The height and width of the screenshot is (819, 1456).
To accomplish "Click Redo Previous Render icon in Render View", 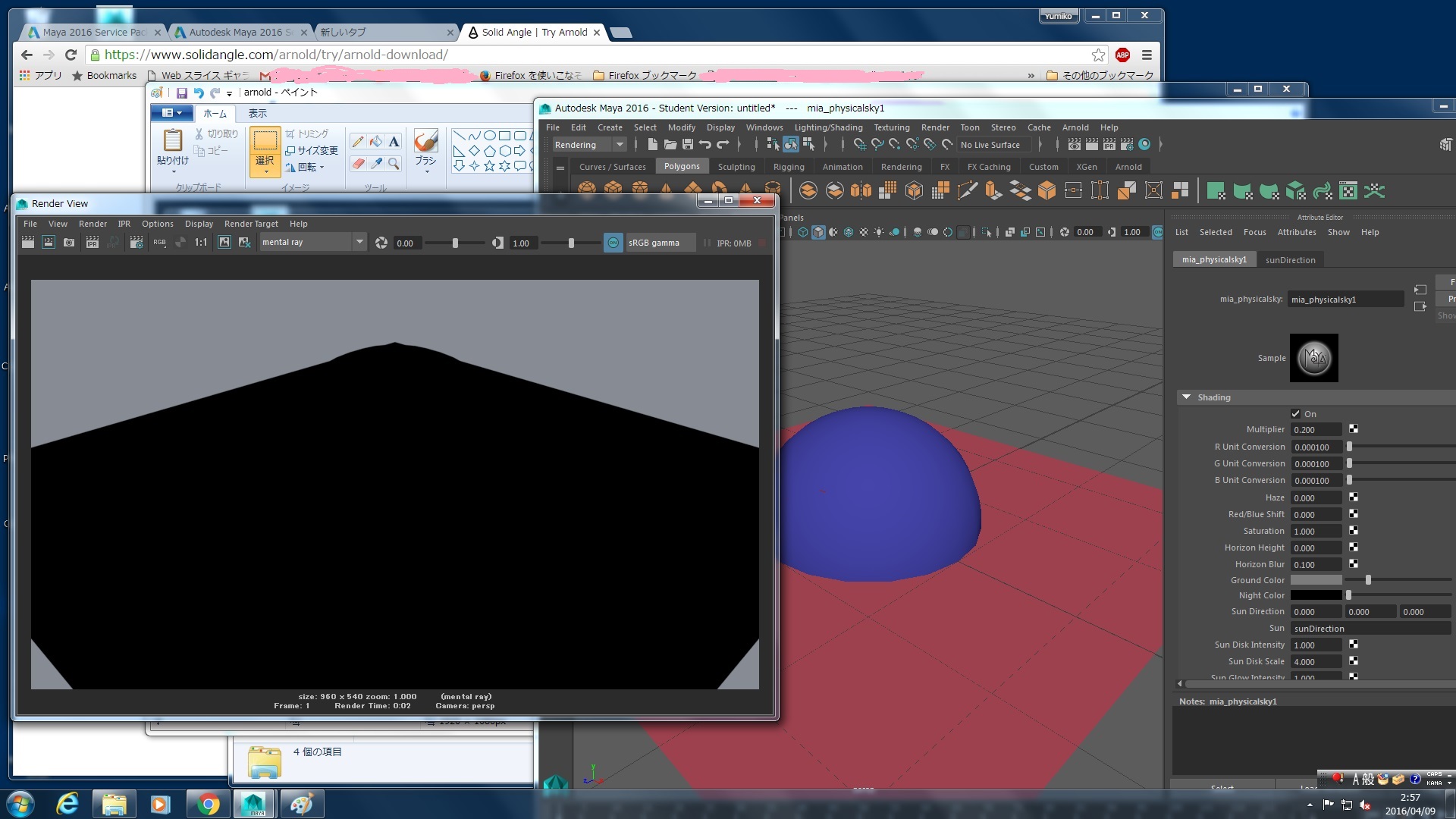I will coord(27,243).
